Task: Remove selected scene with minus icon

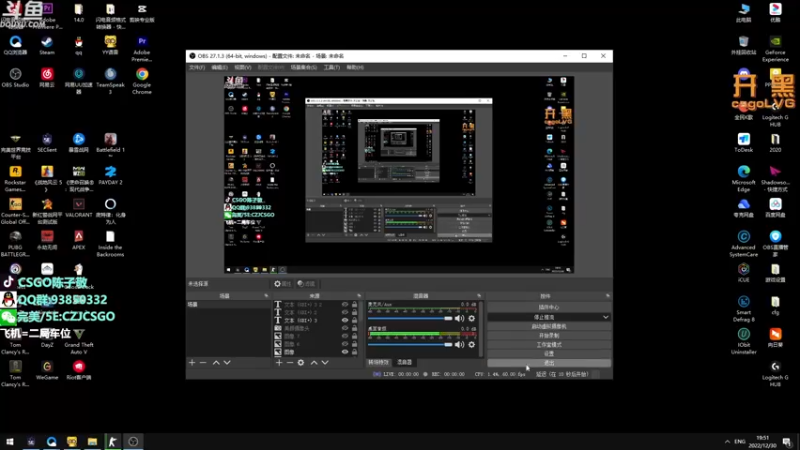Action: [203, 362]
